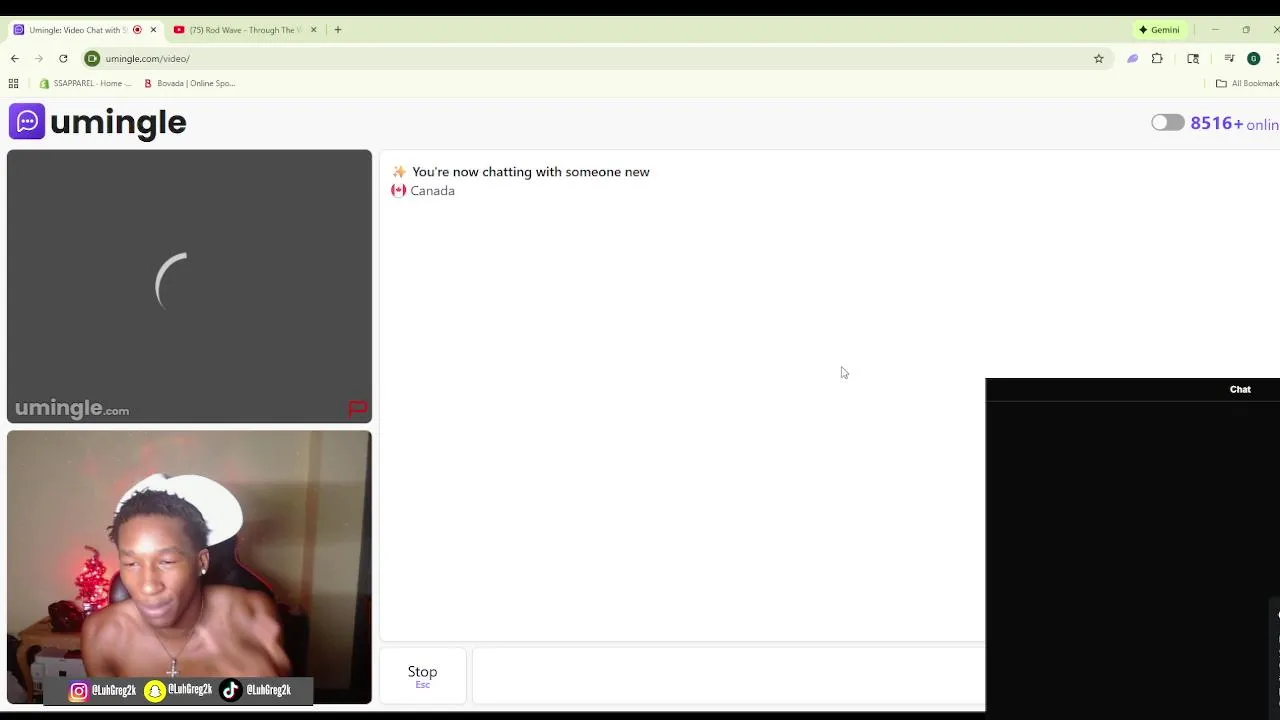Screen dimensions: 1280x720
Task: Open the Bovada Online Sports bookmark
Action: tap(190, 83)
